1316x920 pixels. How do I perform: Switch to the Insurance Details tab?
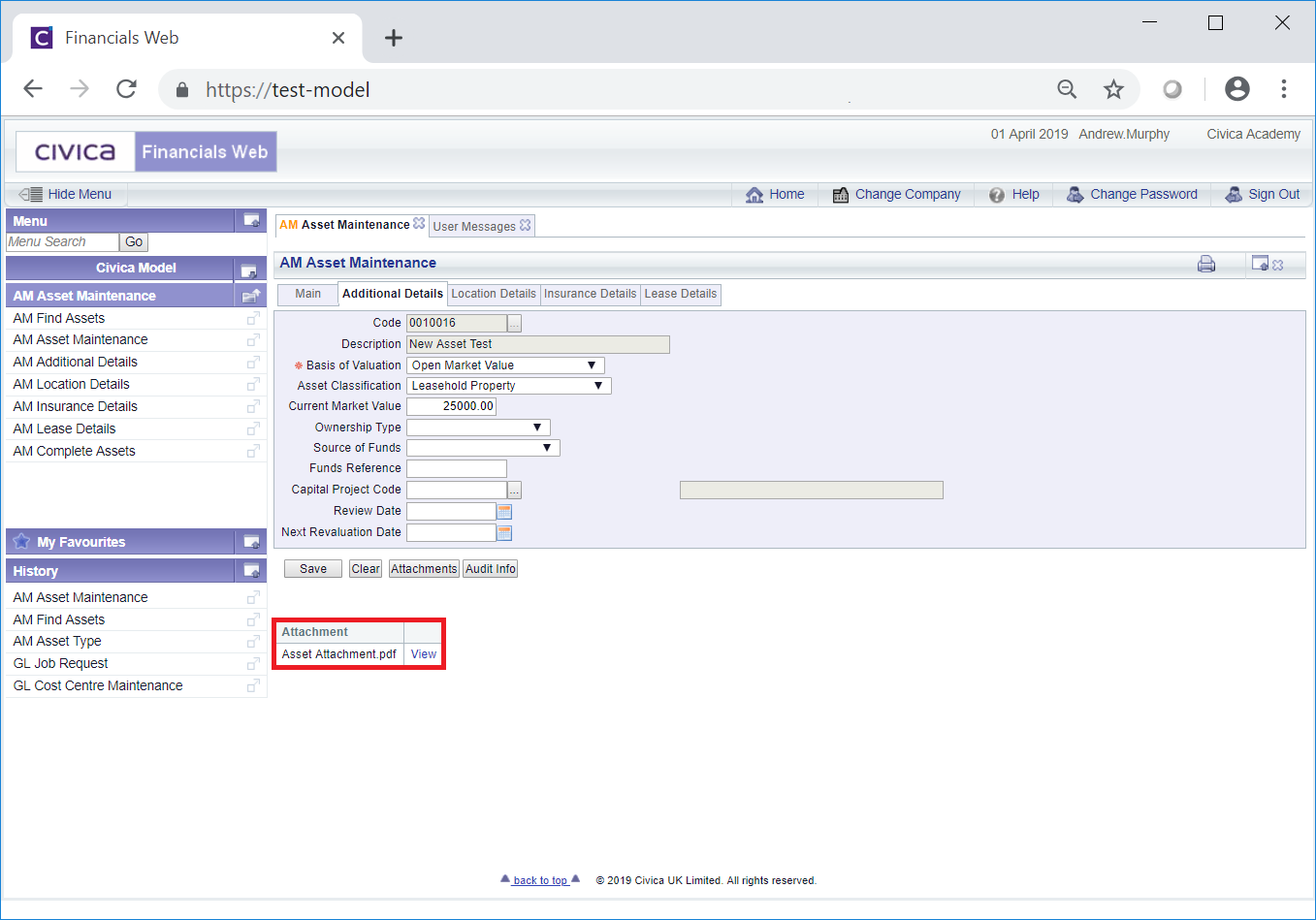pos(590,294)
